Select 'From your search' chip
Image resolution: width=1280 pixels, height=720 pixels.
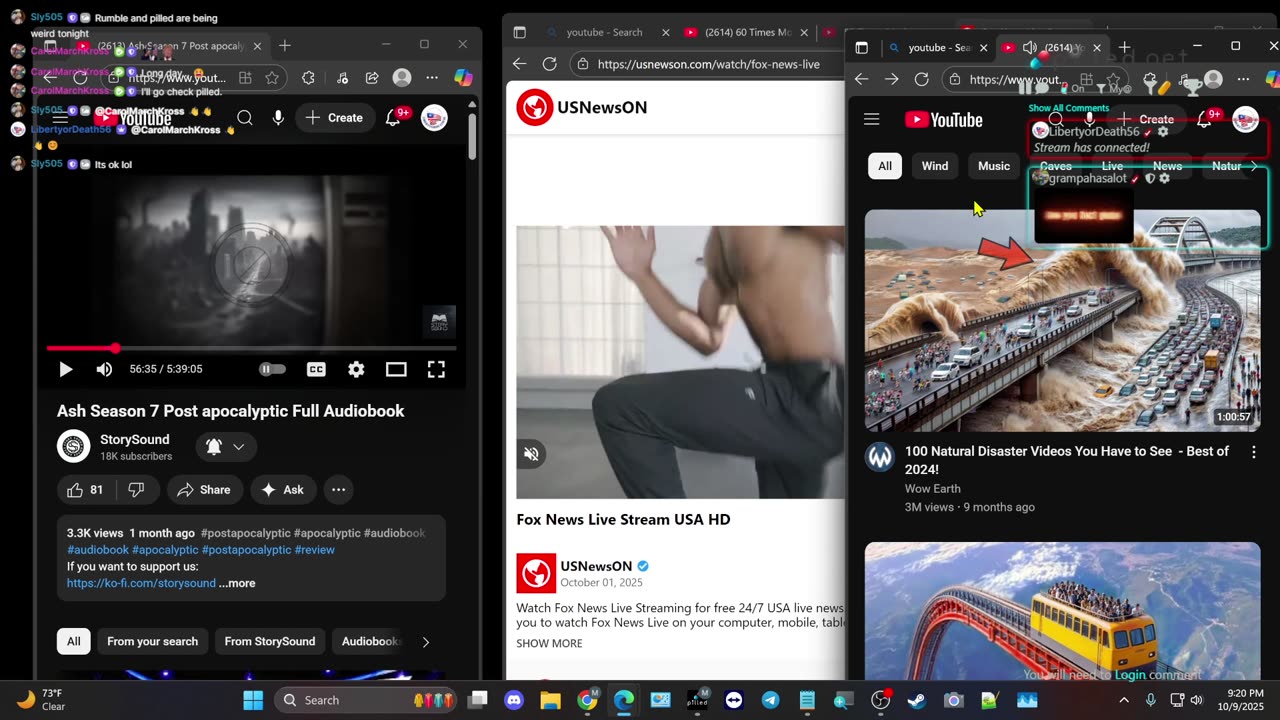(152, 642)
